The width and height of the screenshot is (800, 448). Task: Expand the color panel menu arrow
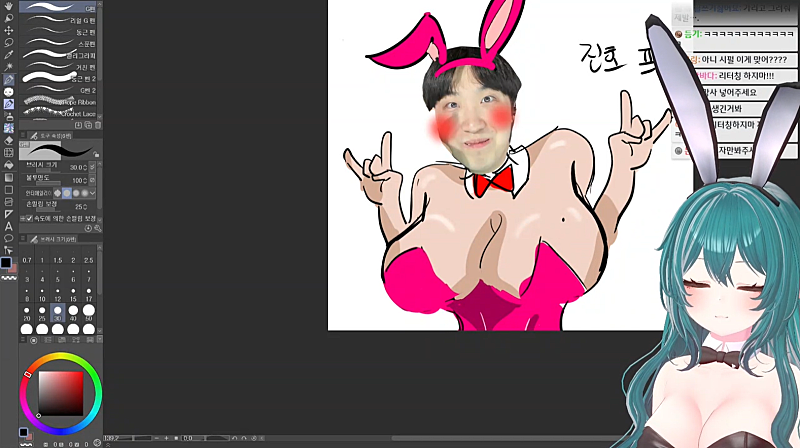(x=99, y=339)
